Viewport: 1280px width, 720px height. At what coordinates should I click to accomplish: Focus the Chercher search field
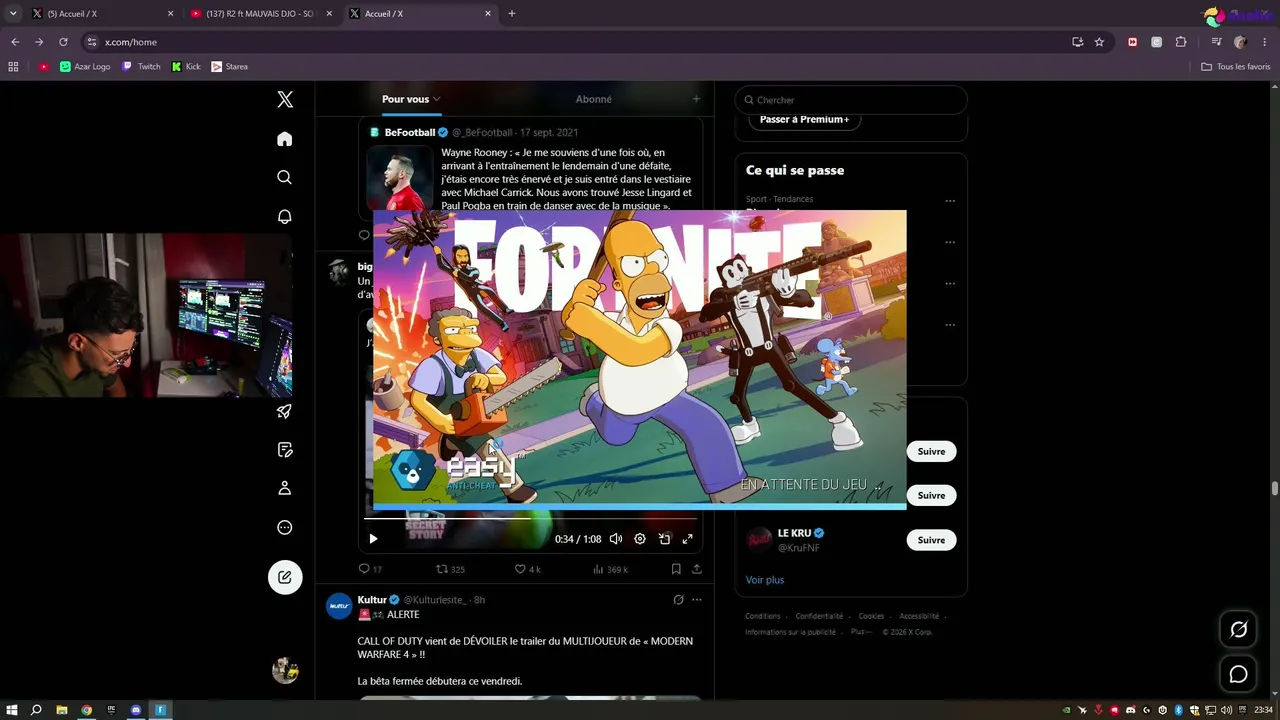point(851,100)
